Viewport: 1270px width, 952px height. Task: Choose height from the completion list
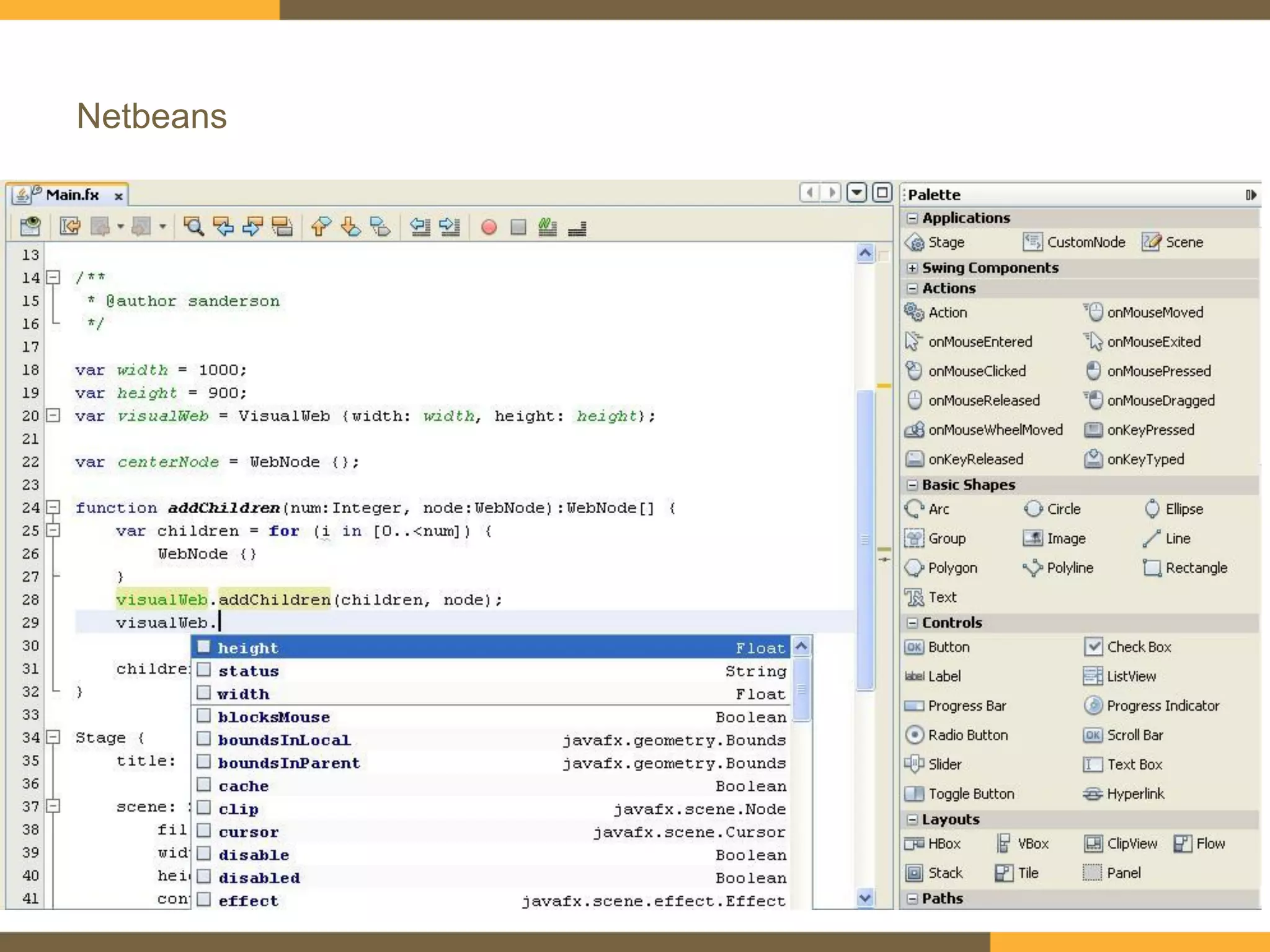coord(491,648)
